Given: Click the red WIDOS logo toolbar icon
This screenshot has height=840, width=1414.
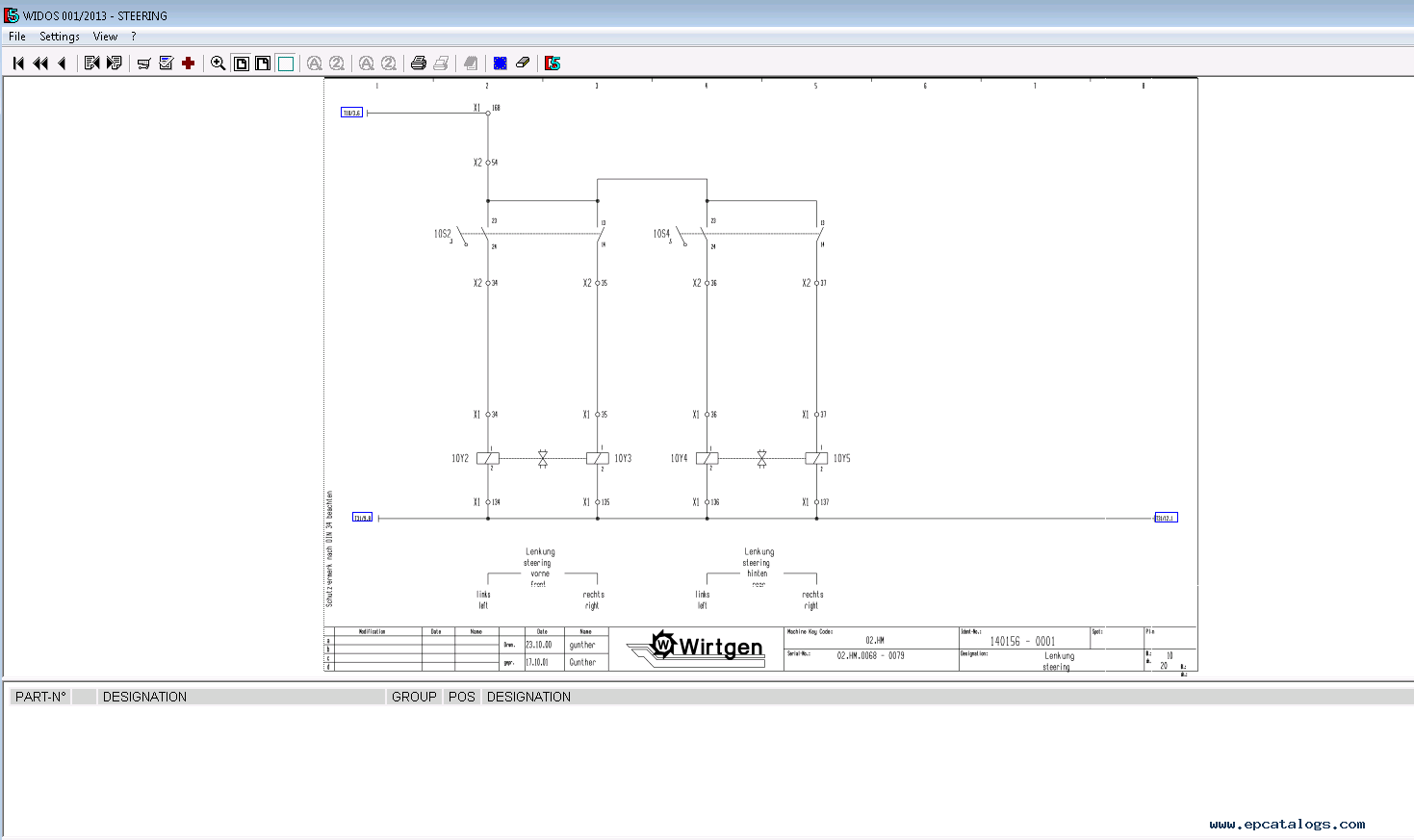Looking at the screenshot, I should click(553, 64).
